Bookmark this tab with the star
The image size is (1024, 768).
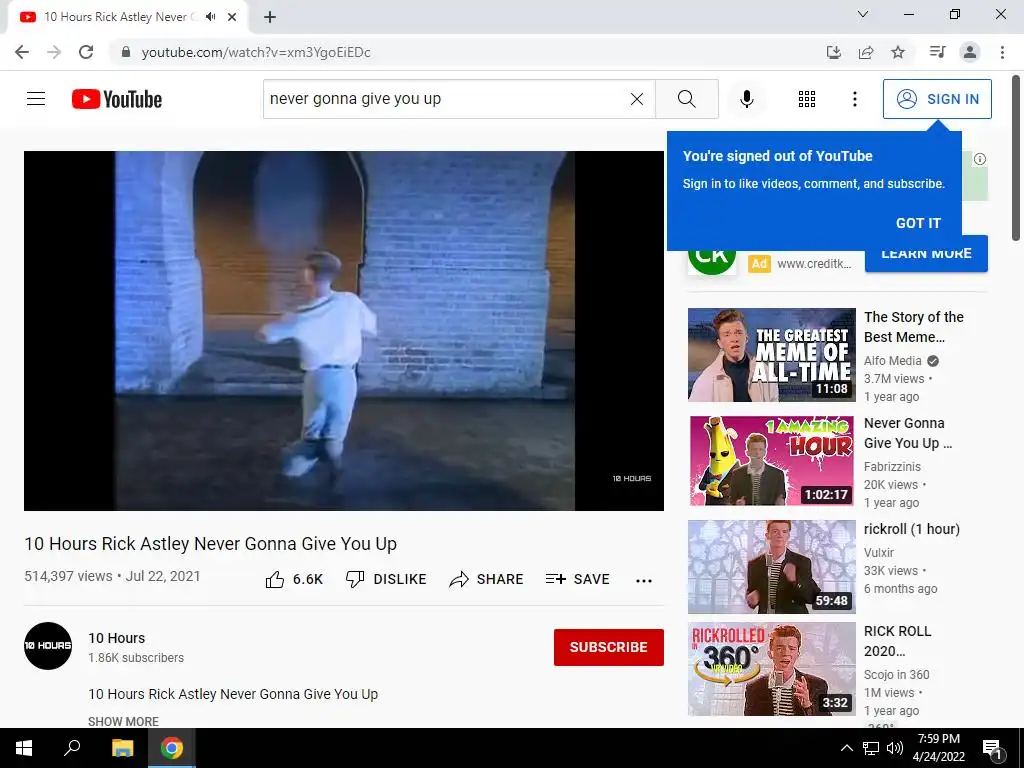898,52
